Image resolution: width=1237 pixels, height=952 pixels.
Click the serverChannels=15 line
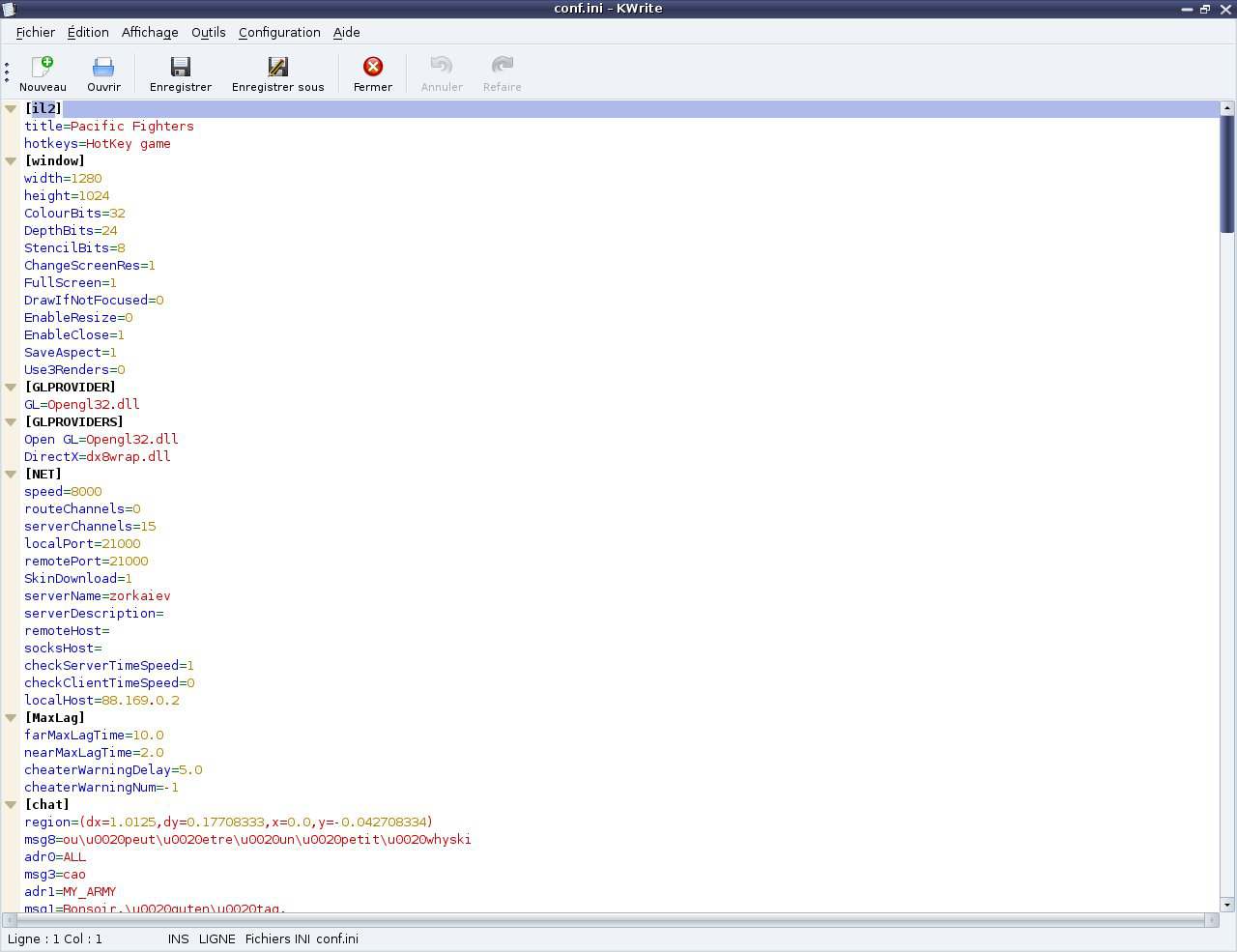(x=90, y=527)
